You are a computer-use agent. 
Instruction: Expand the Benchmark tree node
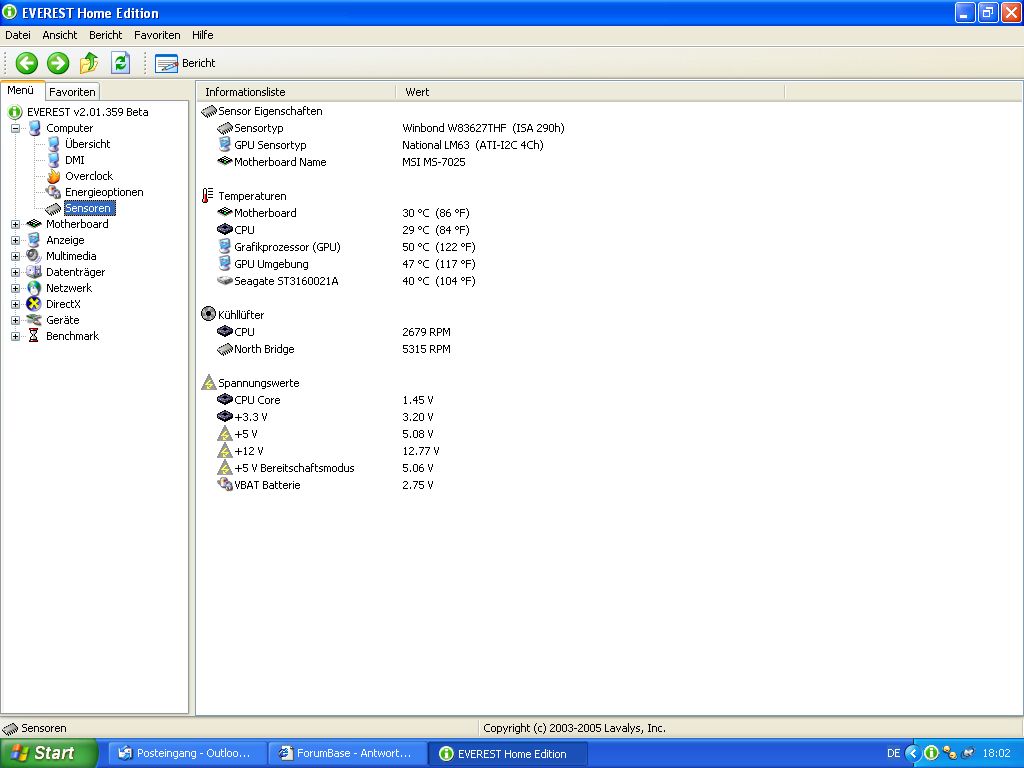16,336
